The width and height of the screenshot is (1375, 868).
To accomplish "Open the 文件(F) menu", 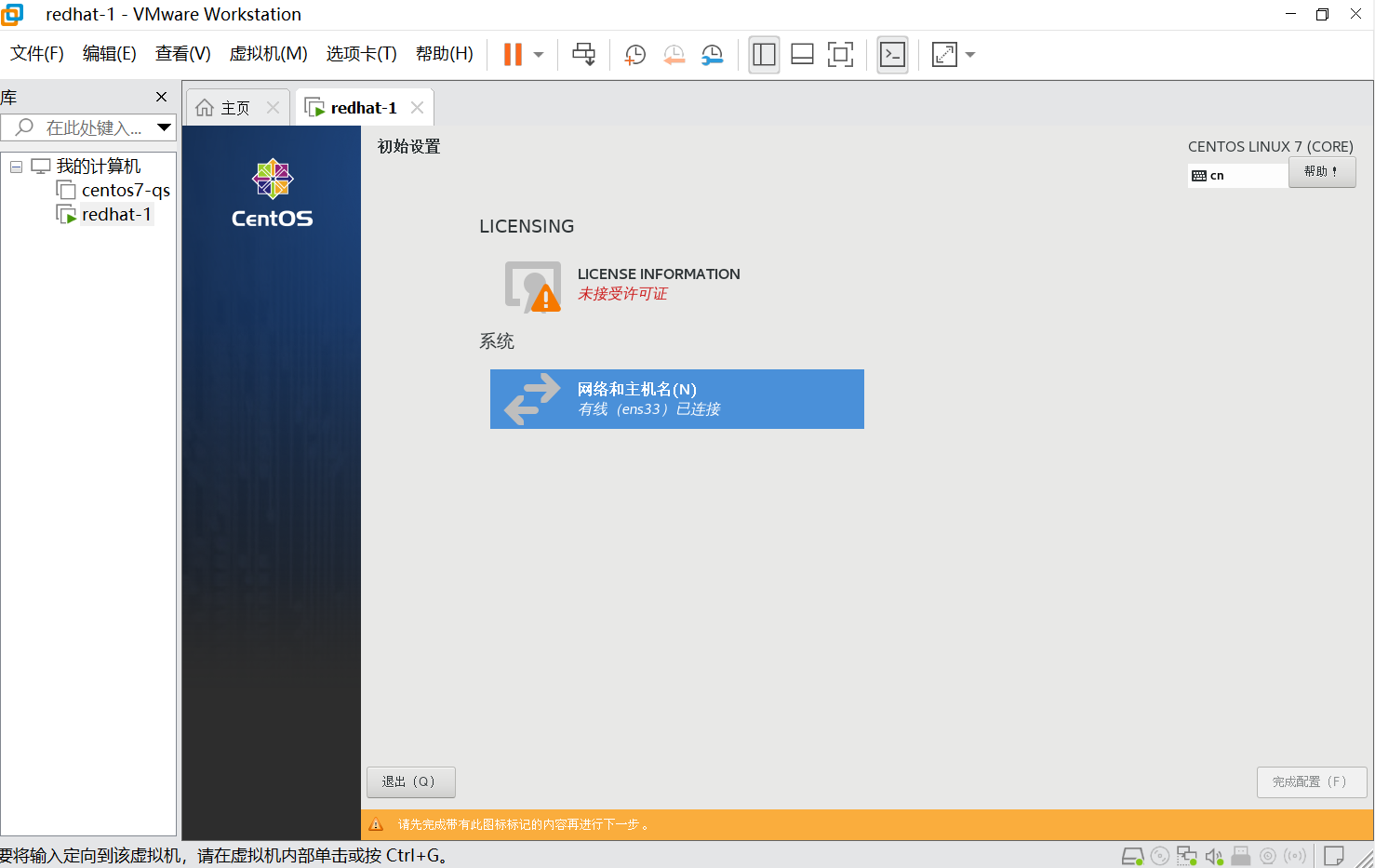I will [x=37, y=54].
